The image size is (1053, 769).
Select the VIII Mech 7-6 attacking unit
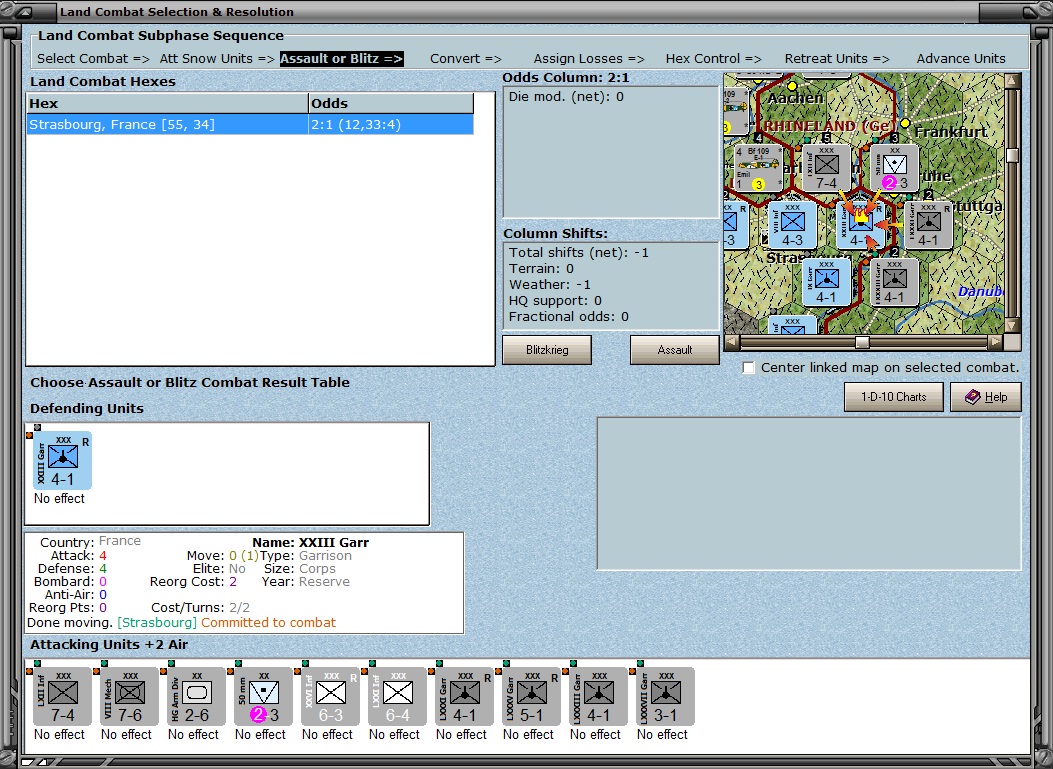point(130,696)
